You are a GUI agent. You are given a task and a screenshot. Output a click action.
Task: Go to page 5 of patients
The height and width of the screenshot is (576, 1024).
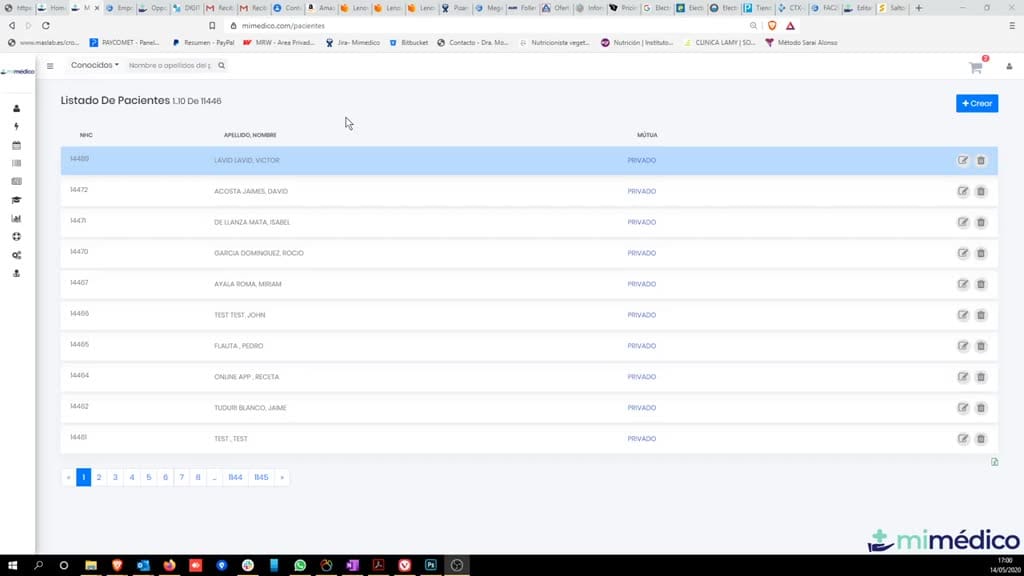coord(148,477)
